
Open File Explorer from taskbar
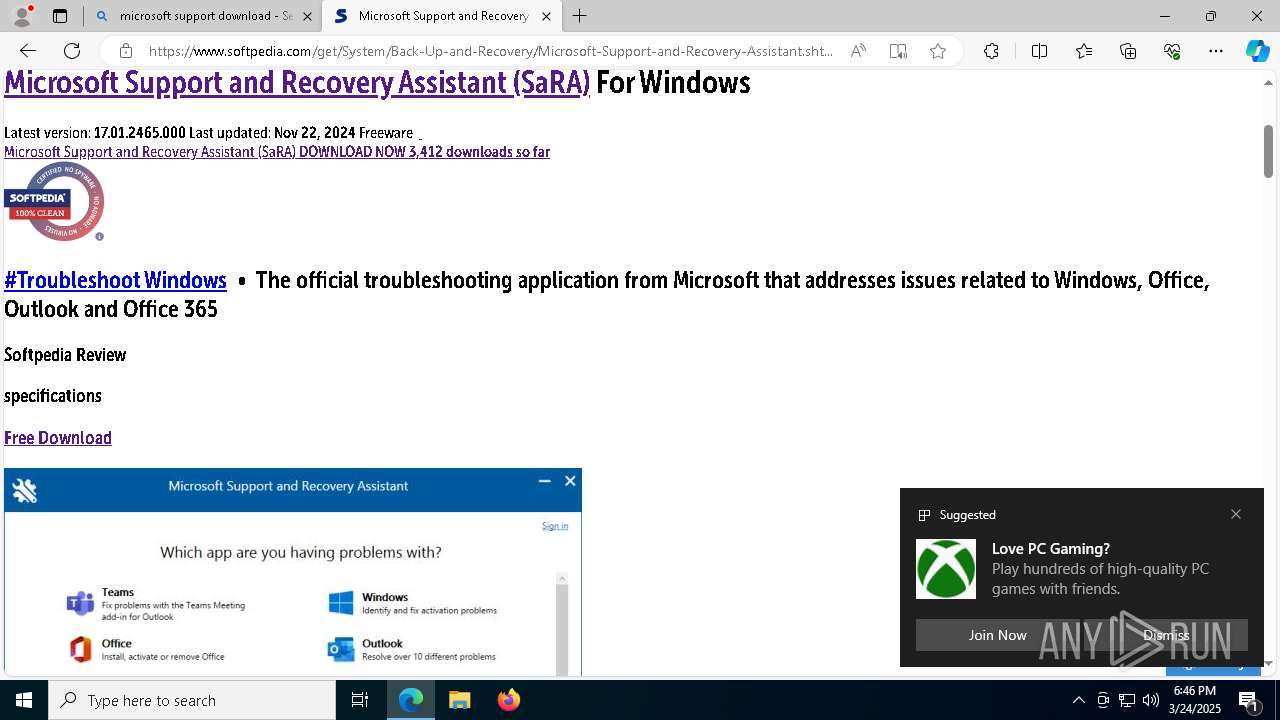tap(459, 700)
